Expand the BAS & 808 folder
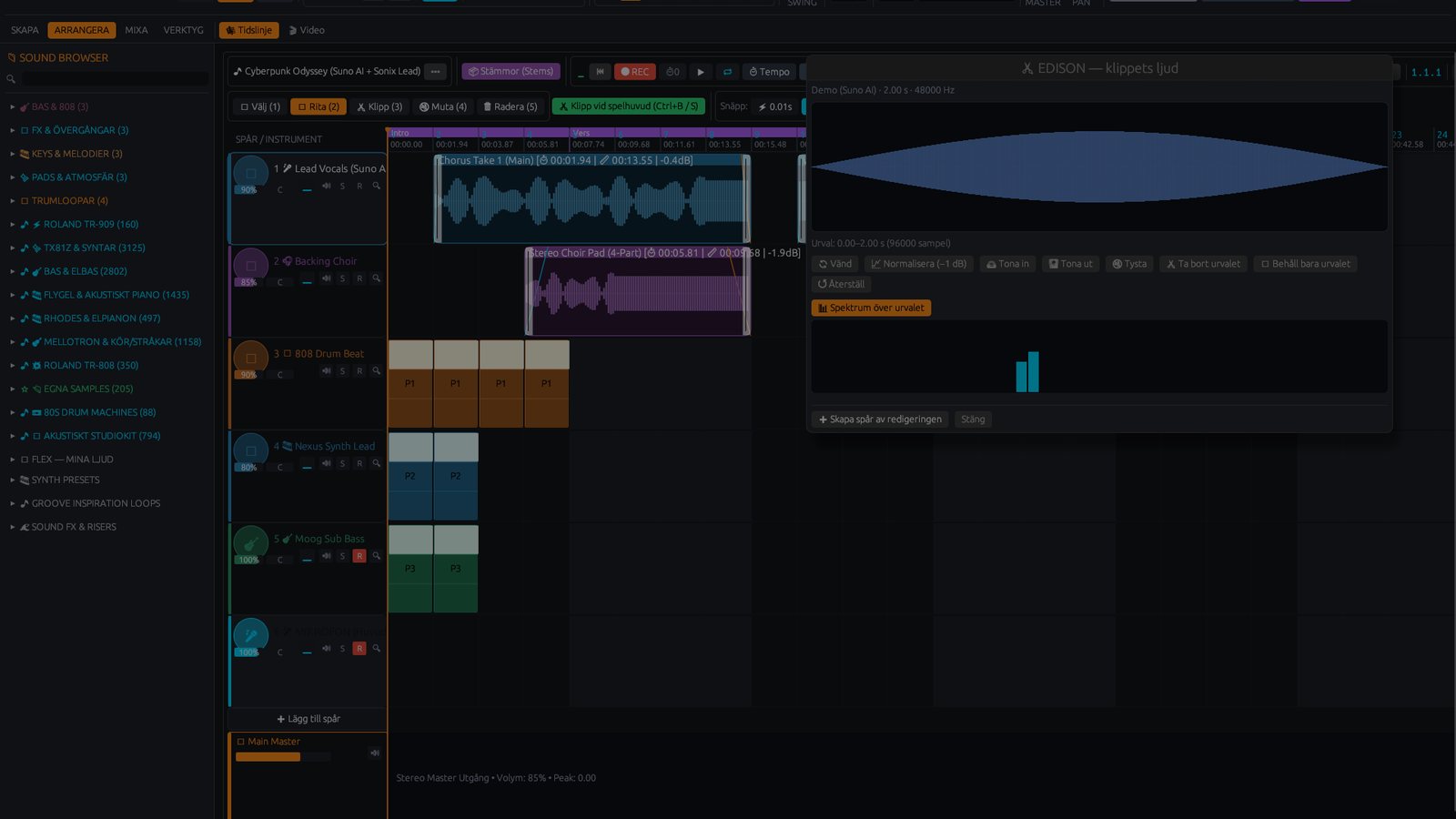Viewport: 1456px width, 819px height. (55, 106)
